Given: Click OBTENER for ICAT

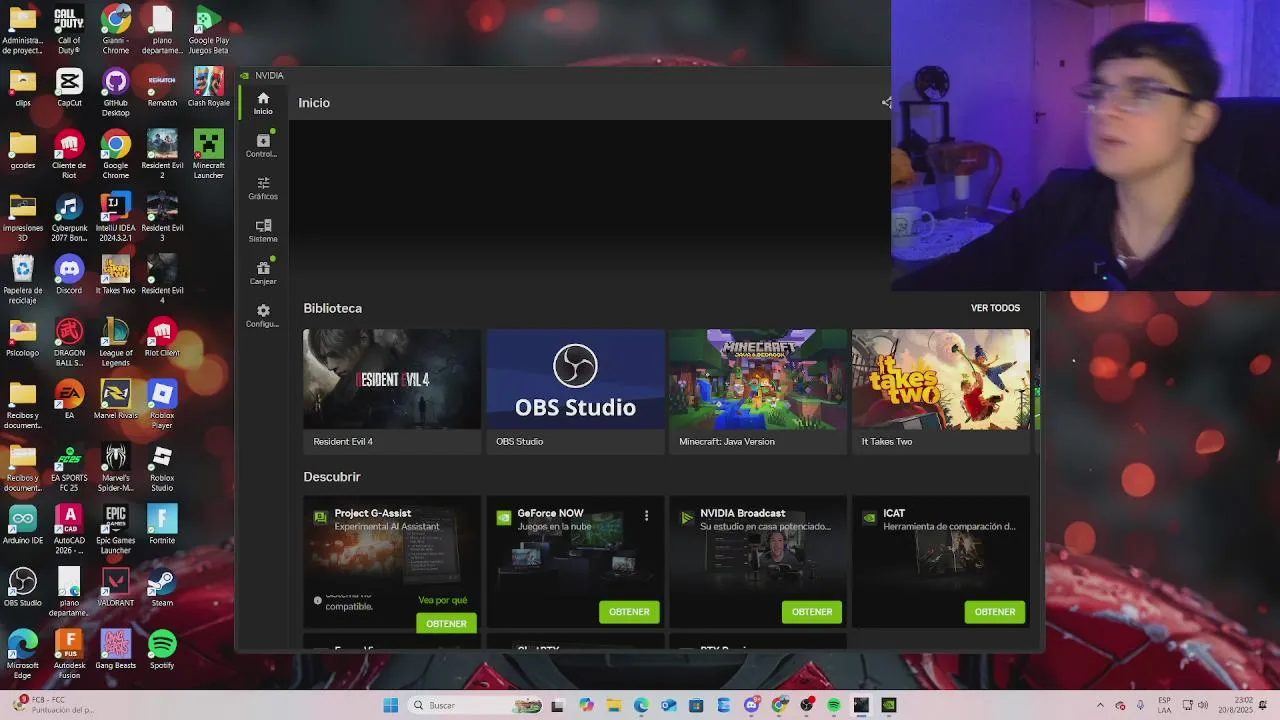Looking at the screenshot, I should click(995, 612).
